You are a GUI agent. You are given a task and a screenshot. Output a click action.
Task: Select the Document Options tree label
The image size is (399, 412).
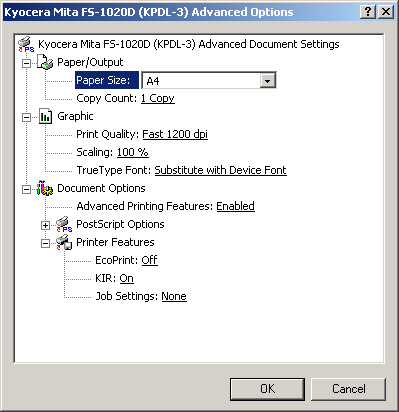101,188
